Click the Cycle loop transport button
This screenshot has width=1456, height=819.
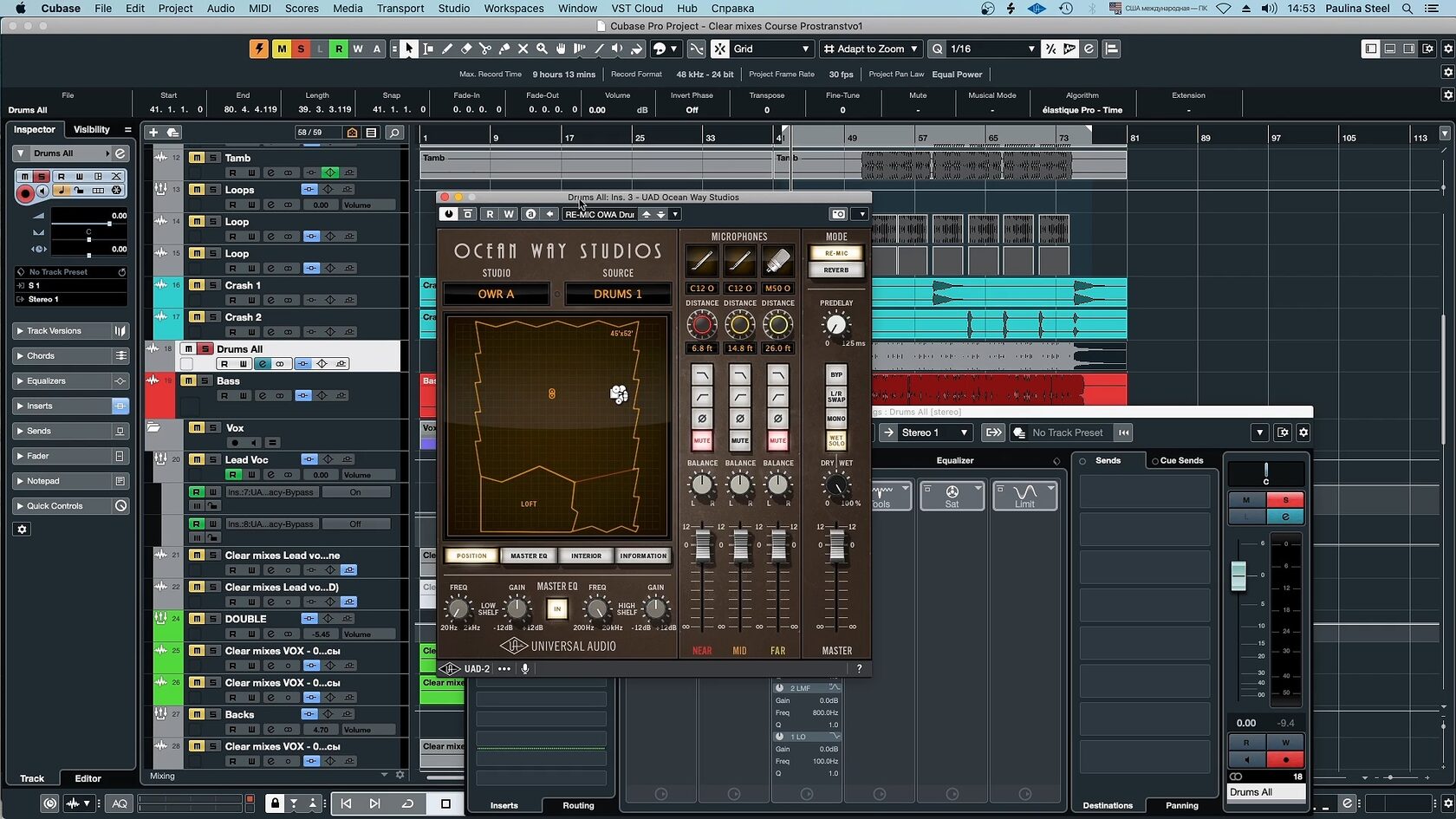(407, 803)
